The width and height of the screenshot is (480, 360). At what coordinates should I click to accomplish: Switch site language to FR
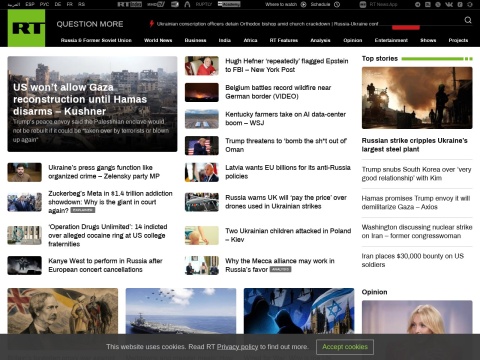pyautogui.click(x=70, y=4)
